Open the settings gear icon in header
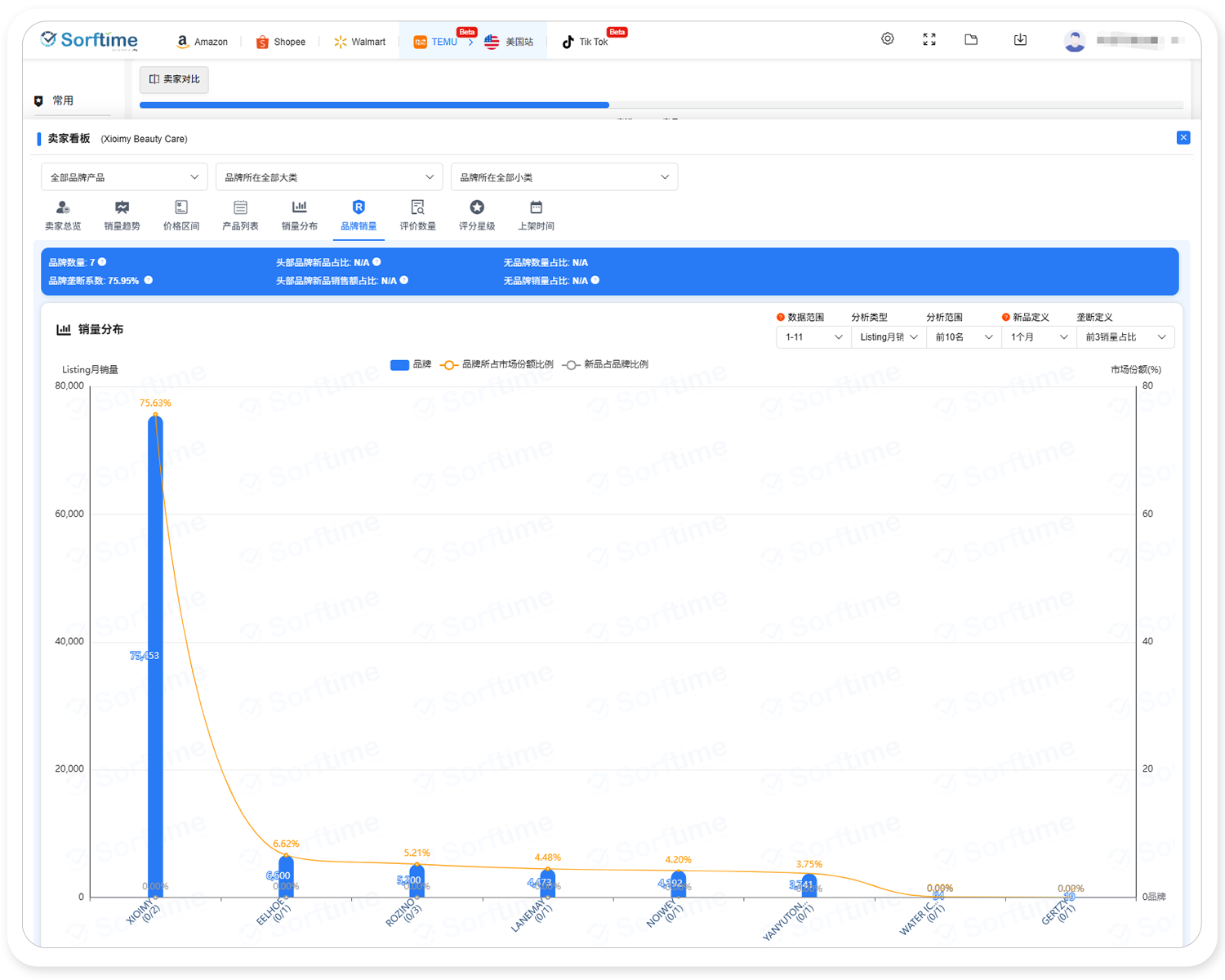1225x980 pixels. coord(888,39)
